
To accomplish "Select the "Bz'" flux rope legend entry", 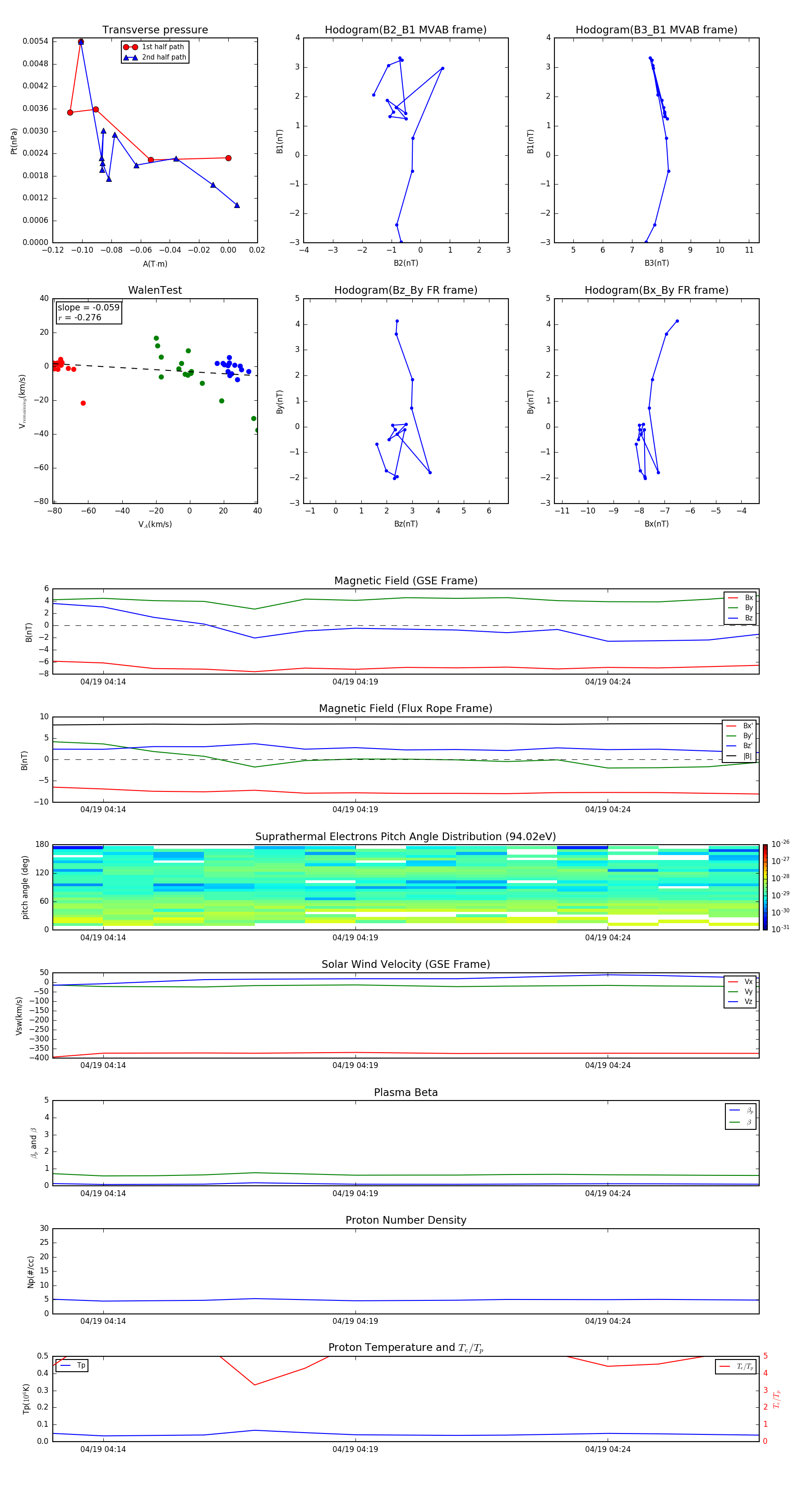I will 739,746.
